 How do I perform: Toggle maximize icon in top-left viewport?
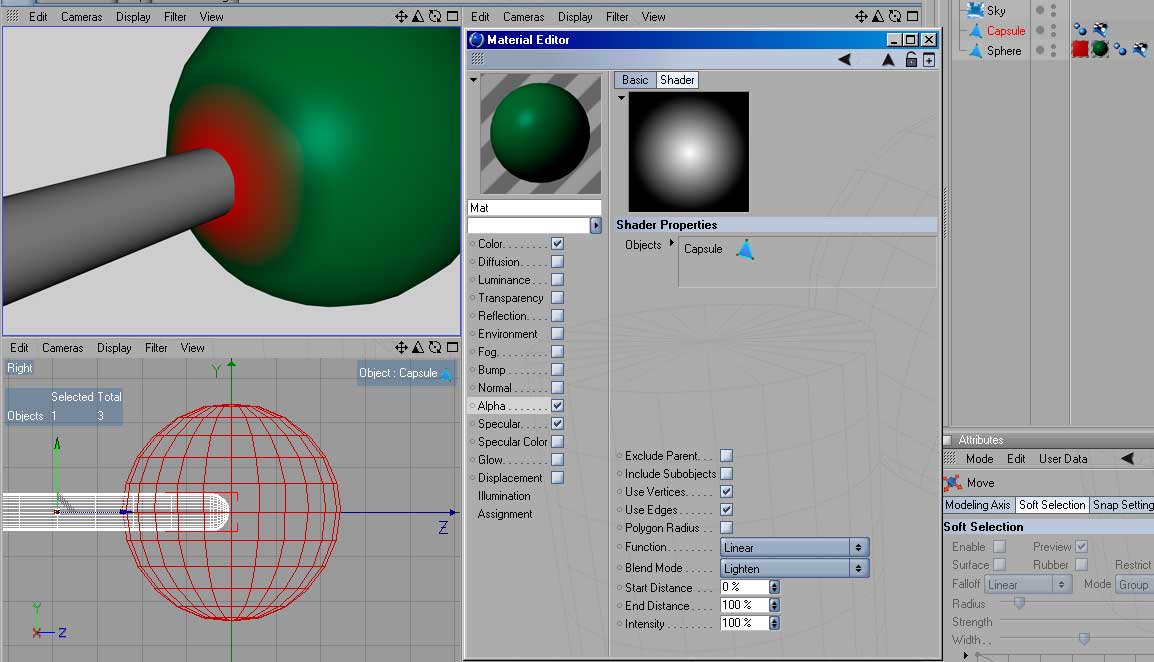point(453,16)
